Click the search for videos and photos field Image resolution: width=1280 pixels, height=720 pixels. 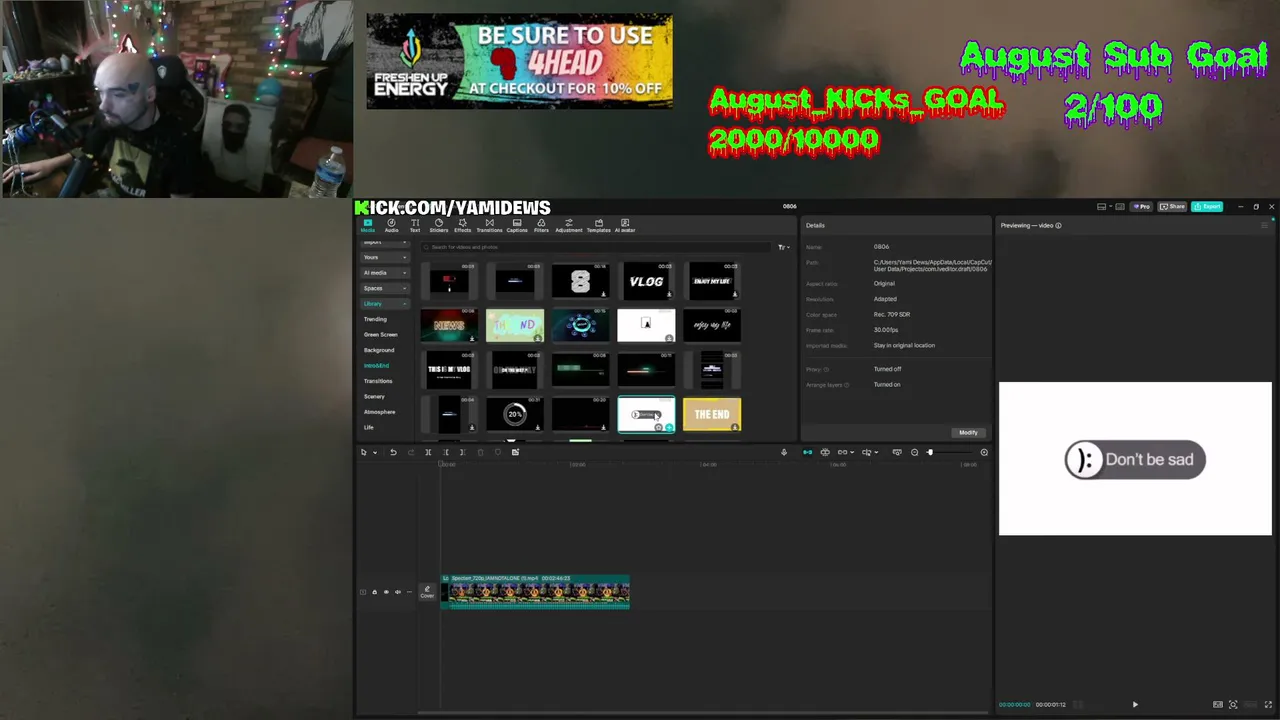pos(598,247)
